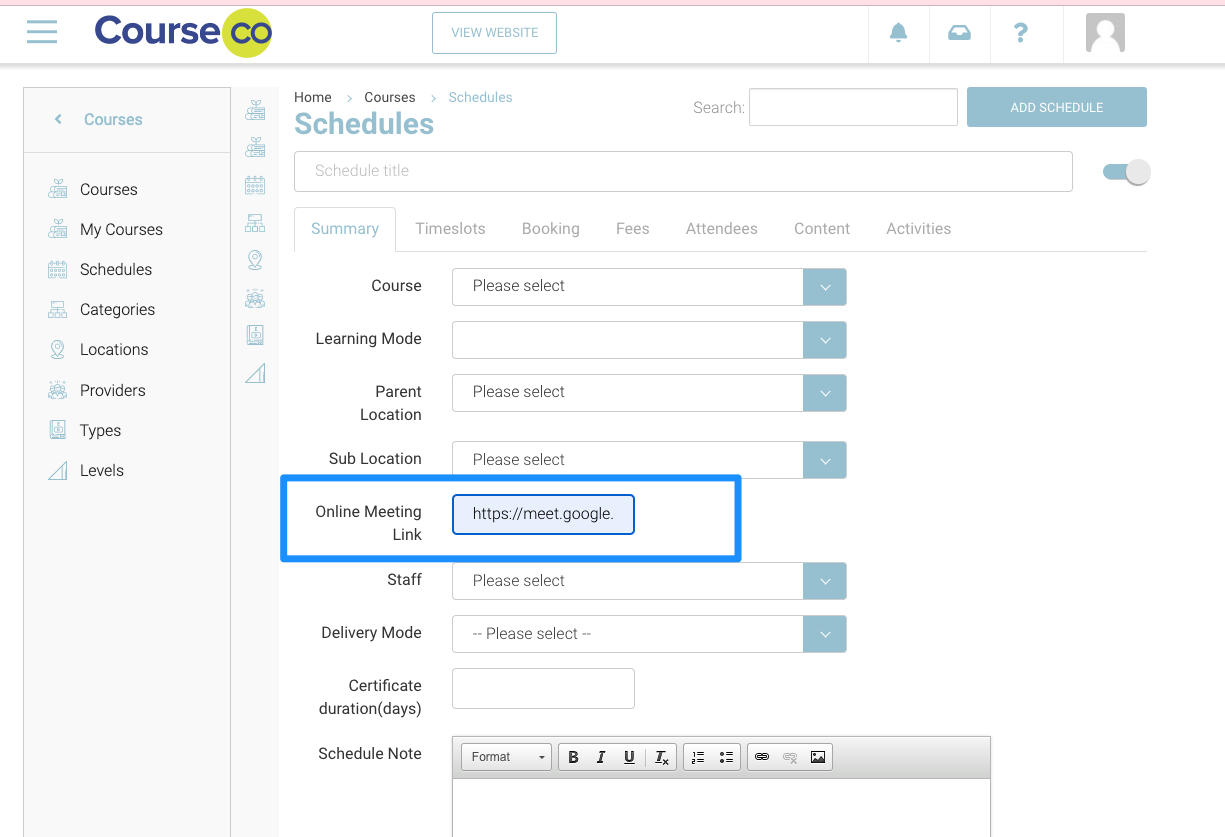Open the hamburger menu icon
Screen dimensions: 1225x837
tap(42, 32)
